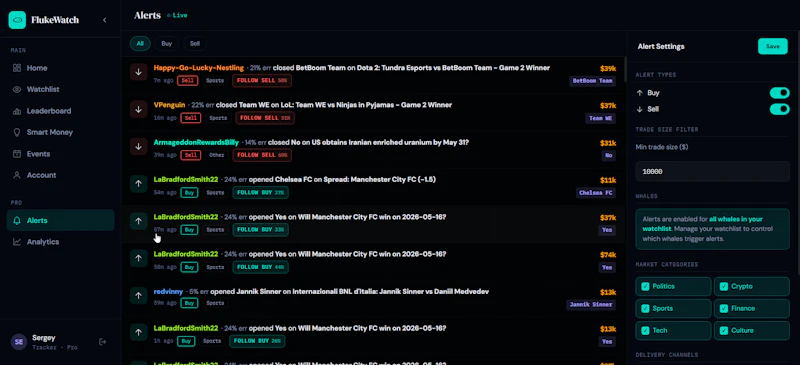Open Watchlist eye icon in sidebar

point(17,89)
